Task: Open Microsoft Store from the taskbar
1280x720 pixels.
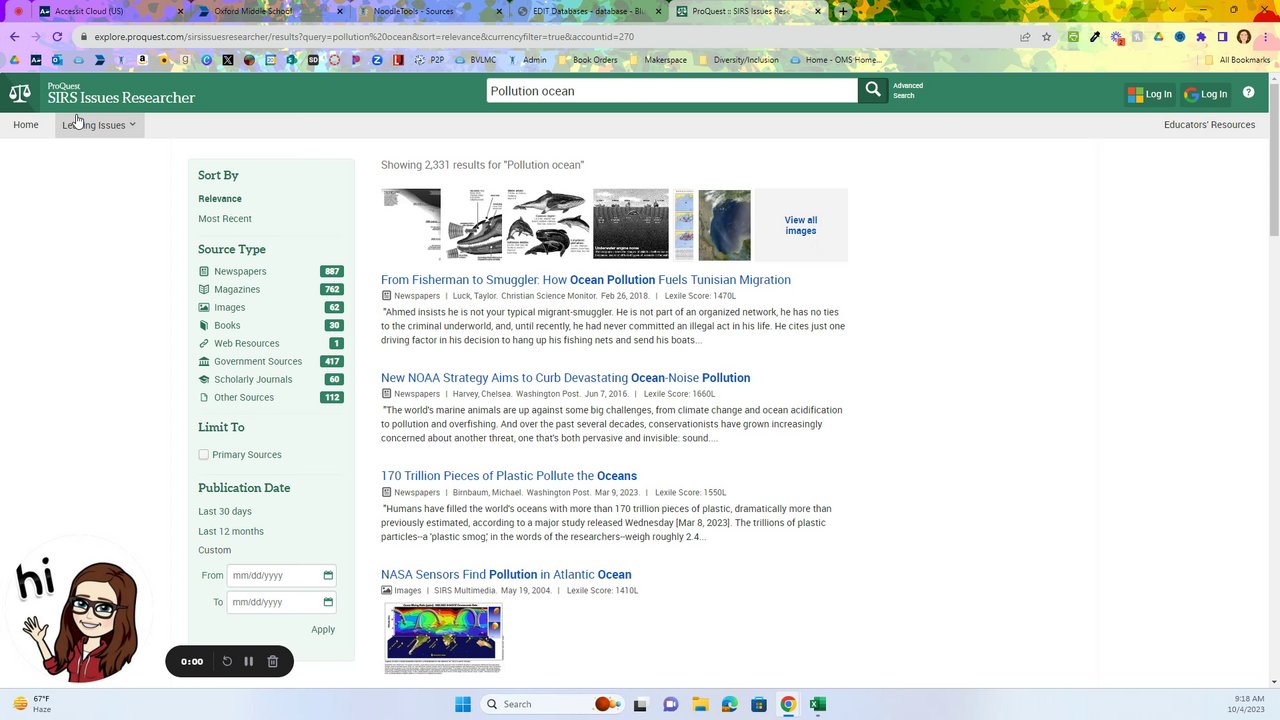Action: coord(759,704)
